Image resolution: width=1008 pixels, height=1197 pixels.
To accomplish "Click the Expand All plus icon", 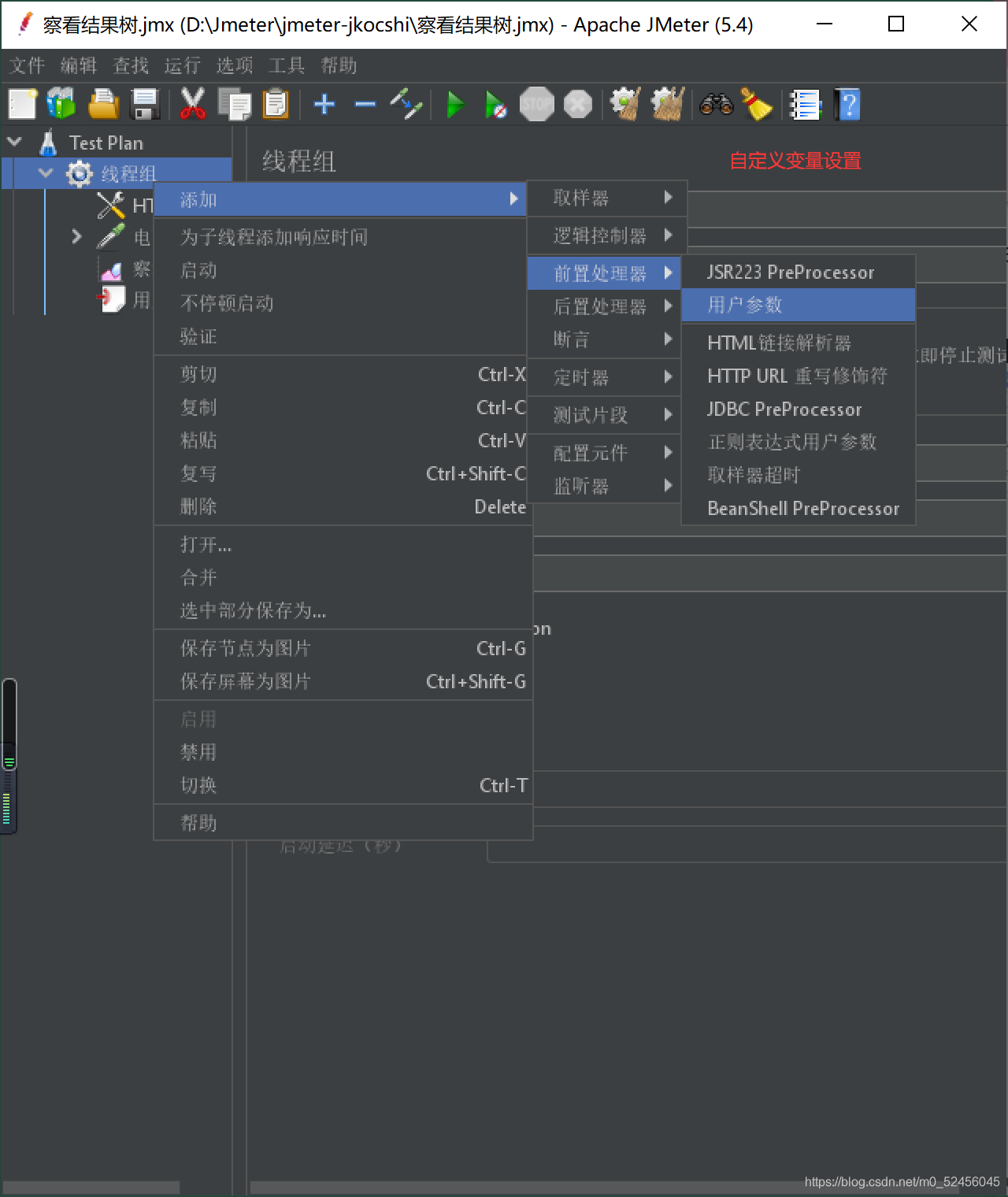I will point(324,104).
